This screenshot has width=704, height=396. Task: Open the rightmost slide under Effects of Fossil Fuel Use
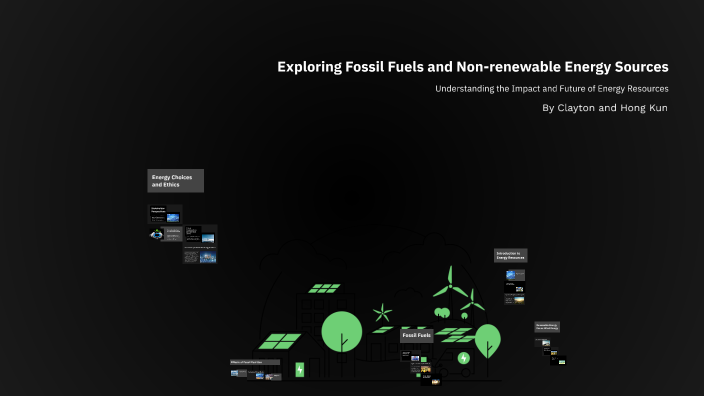(273, 377)
